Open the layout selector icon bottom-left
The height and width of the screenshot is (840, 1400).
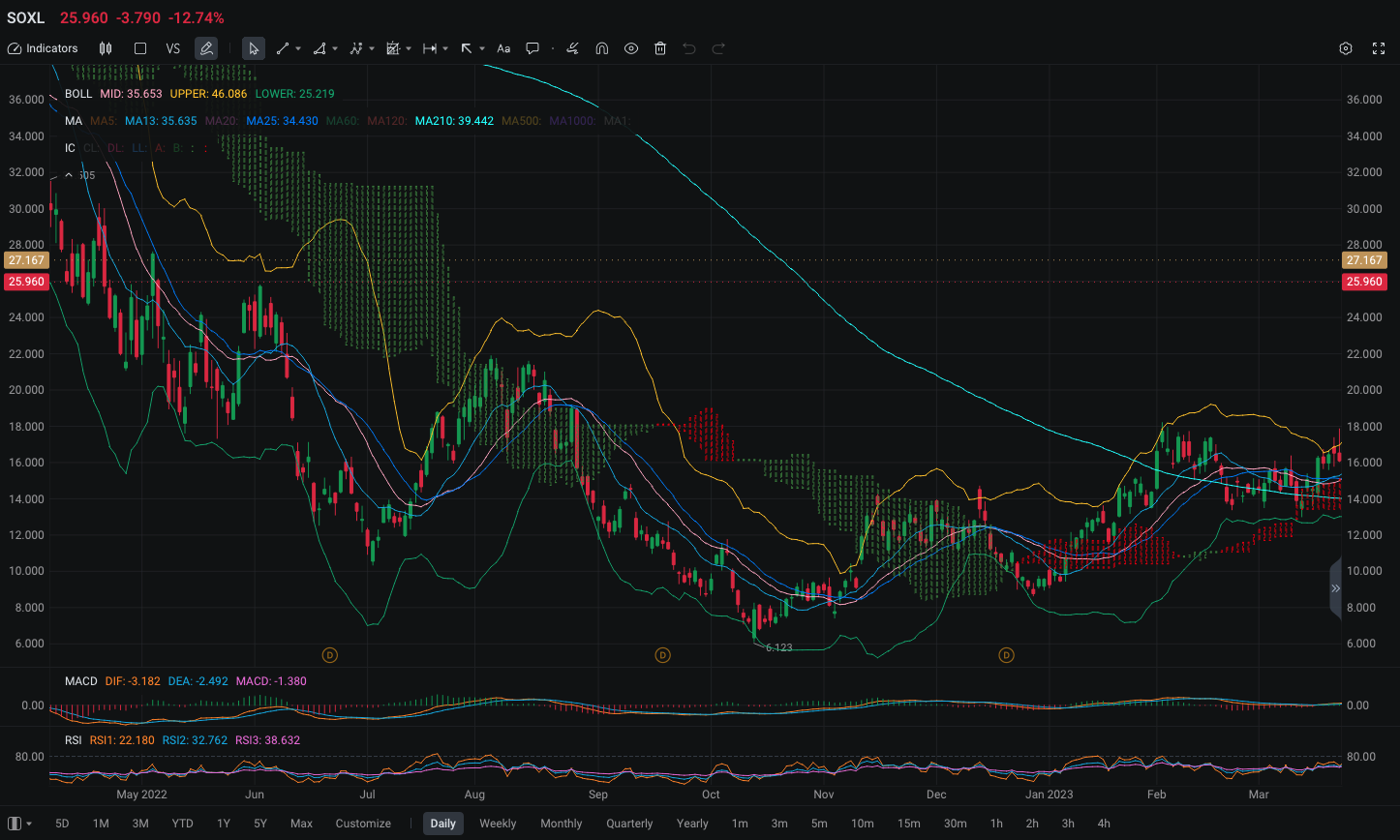[x=15, y=824]
